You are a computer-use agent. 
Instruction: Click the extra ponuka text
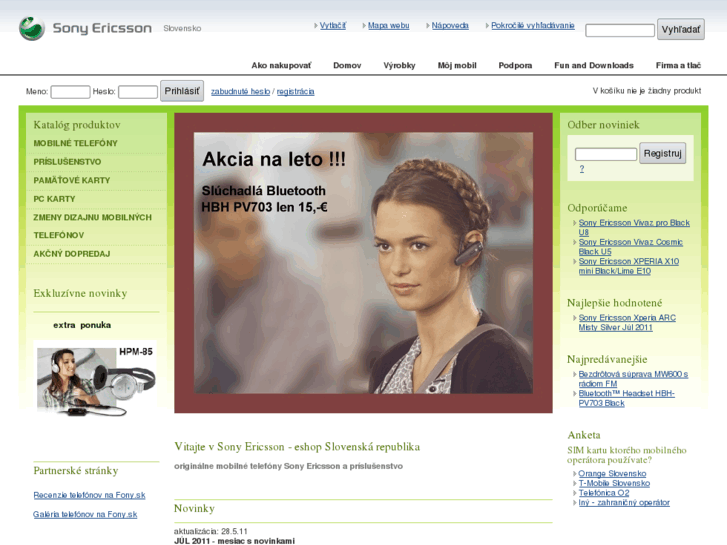coord(82,325)
